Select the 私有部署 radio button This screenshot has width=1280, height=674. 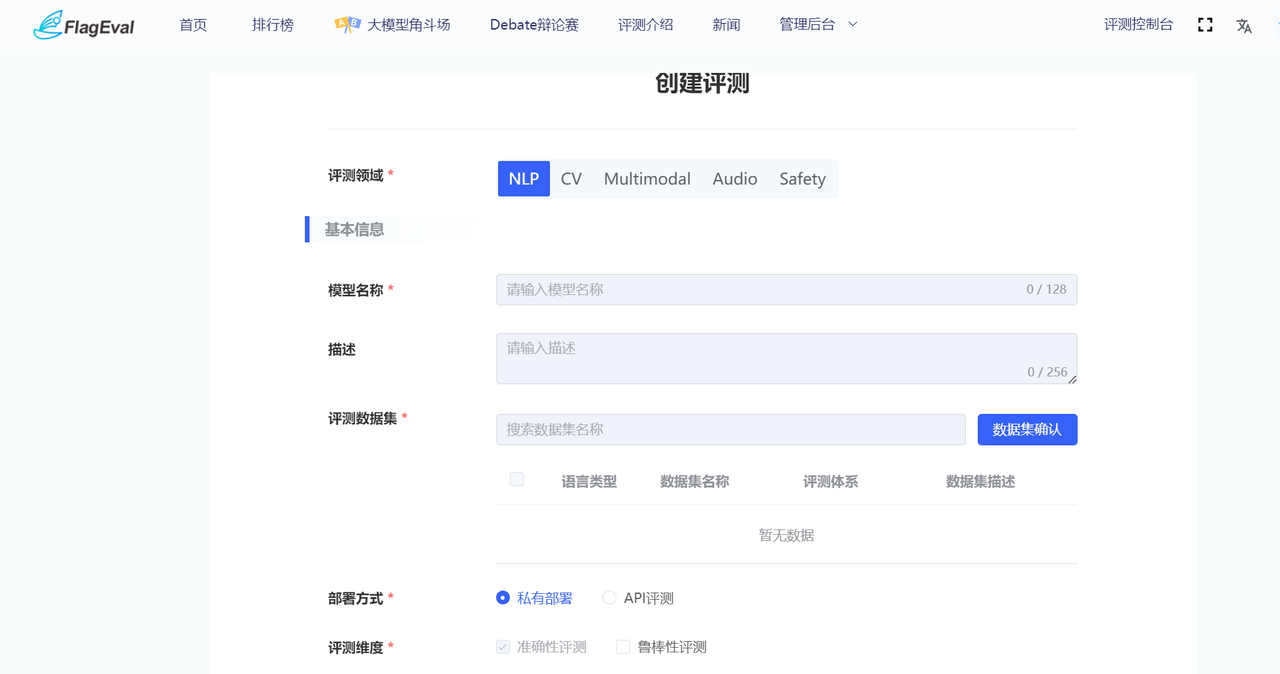tap(503, 598)
